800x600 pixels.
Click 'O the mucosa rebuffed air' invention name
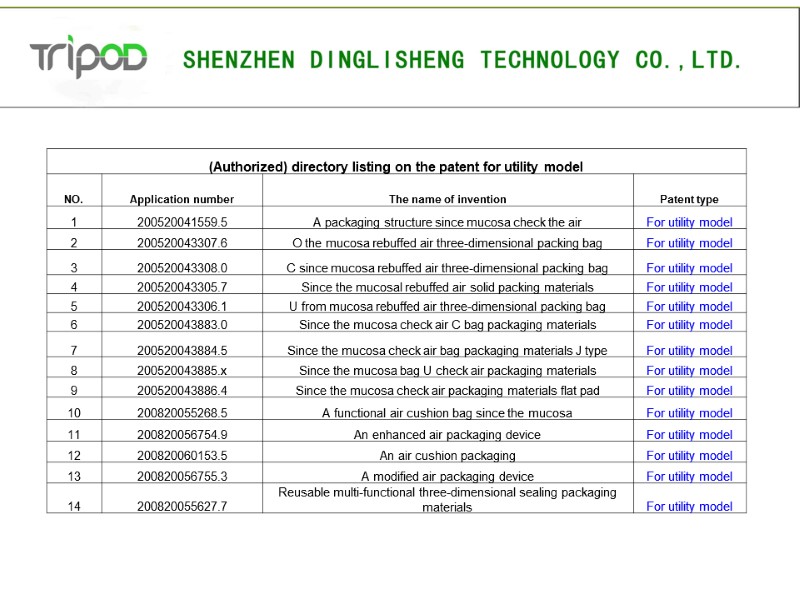coord(447,243)
